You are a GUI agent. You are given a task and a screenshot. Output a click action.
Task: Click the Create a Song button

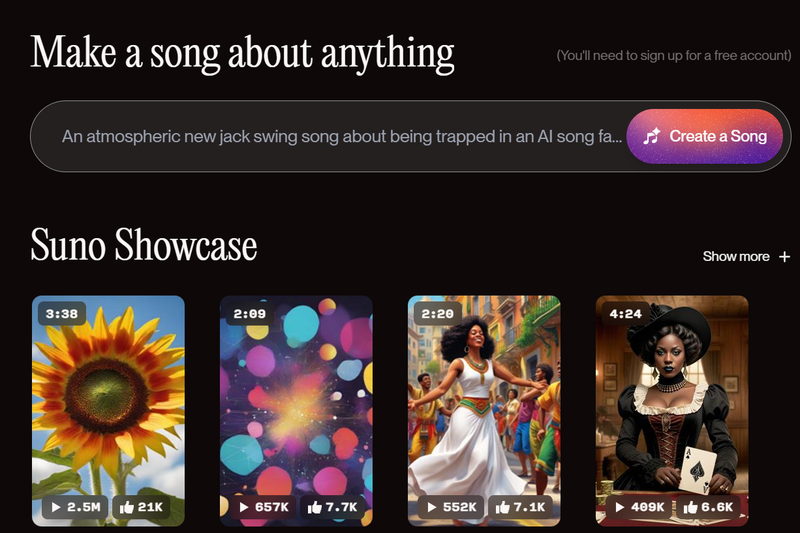705,136
